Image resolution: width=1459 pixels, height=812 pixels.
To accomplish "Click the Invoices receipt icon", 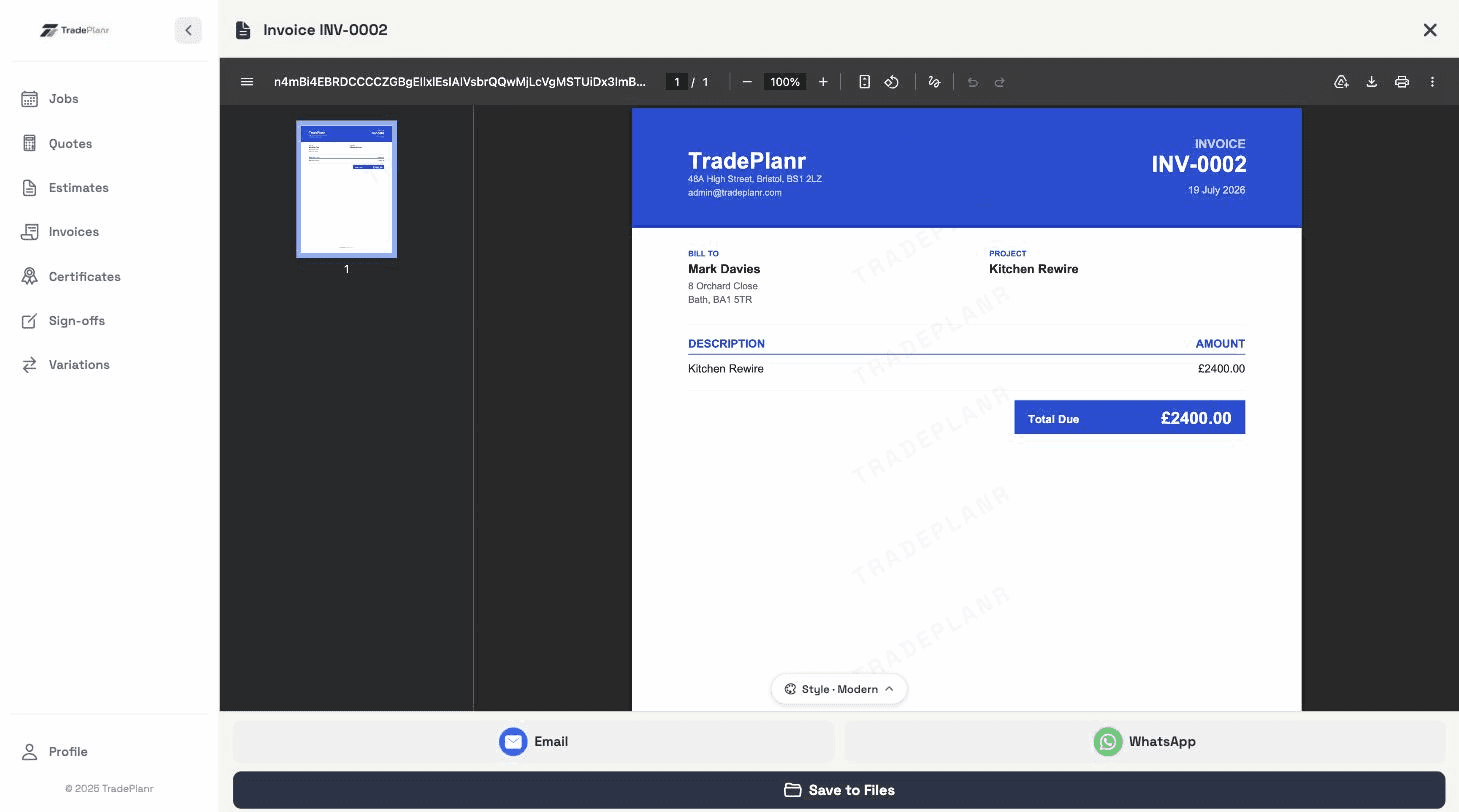I will (x=30, y=231).
